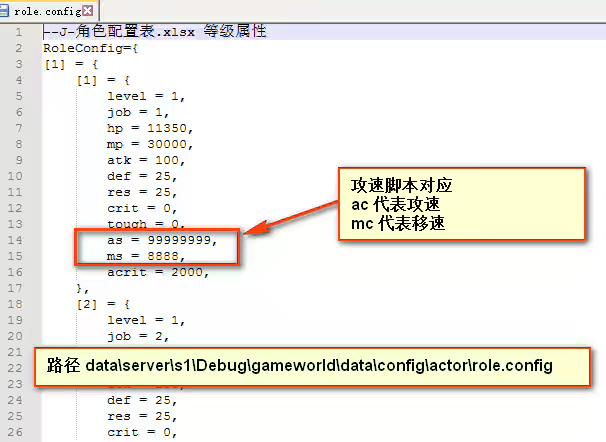Click the level = 1 on line 5

(x=146, y=96)
